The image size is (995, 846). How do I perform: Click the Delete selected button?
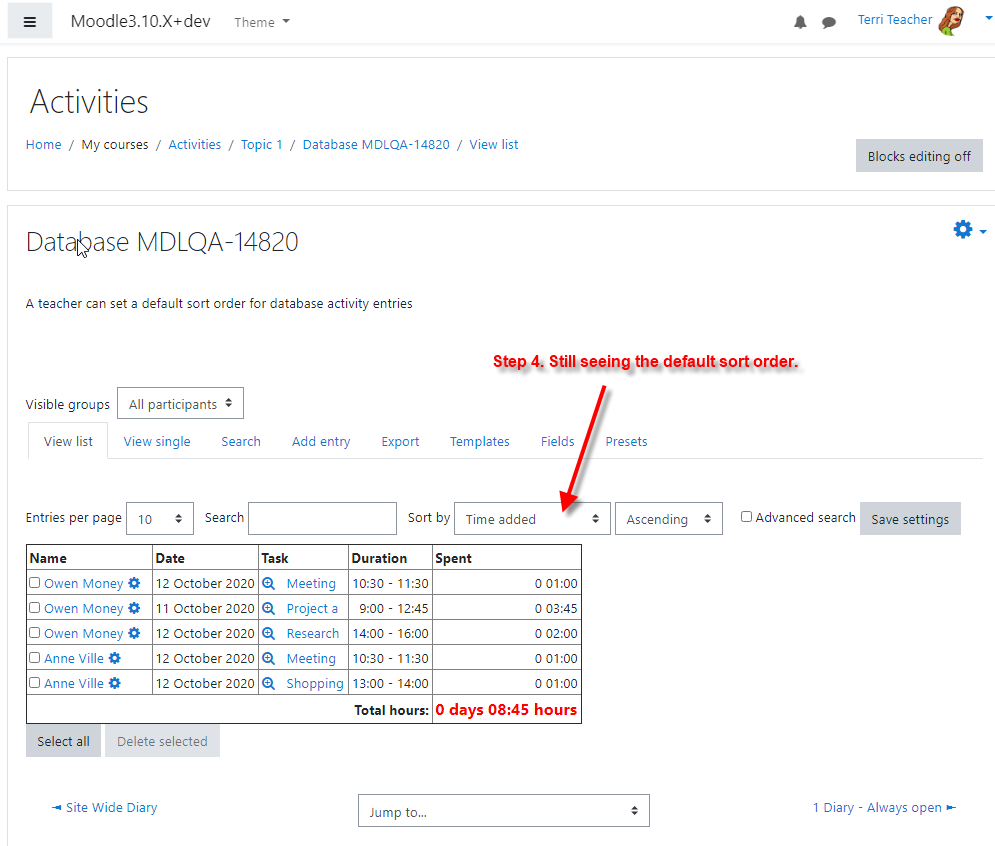coord(162,741)
